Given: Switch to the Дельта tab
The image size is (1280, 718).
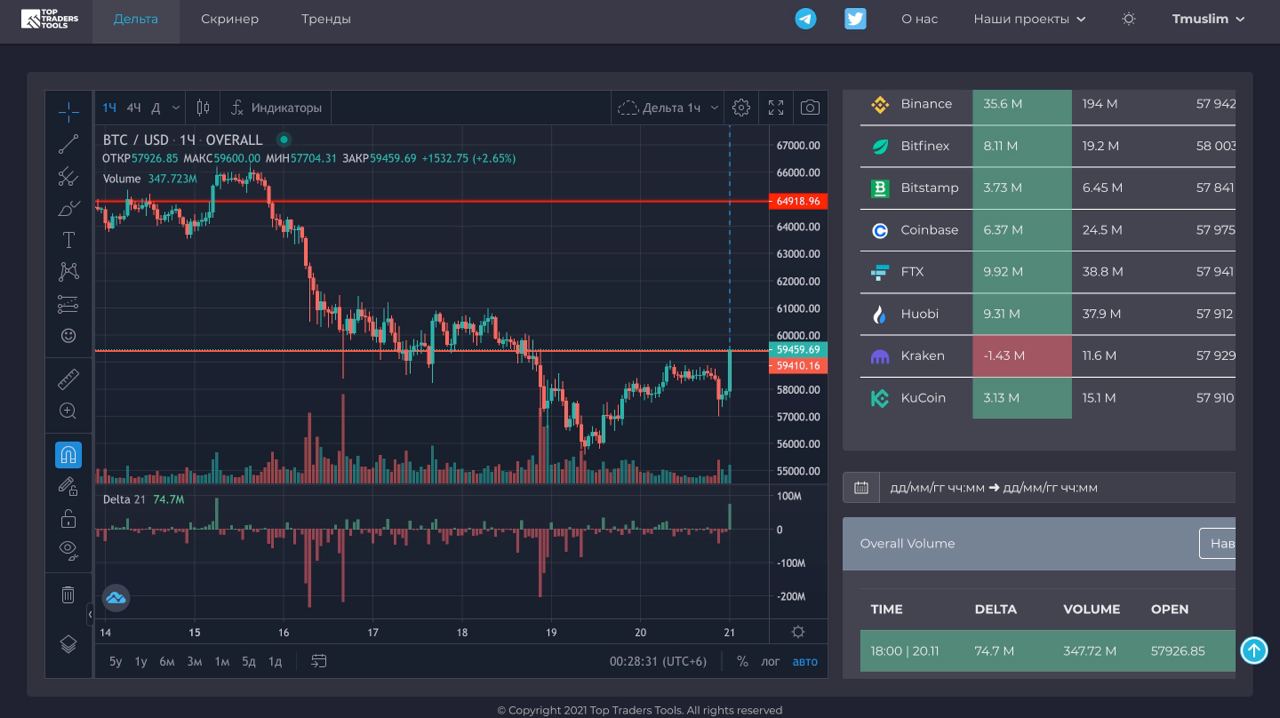Looking at the screenshot, I should pos(136,20).
